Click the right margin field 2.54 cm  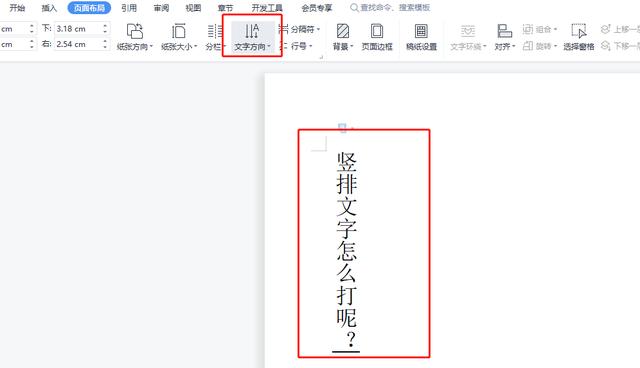pos(78,44)
